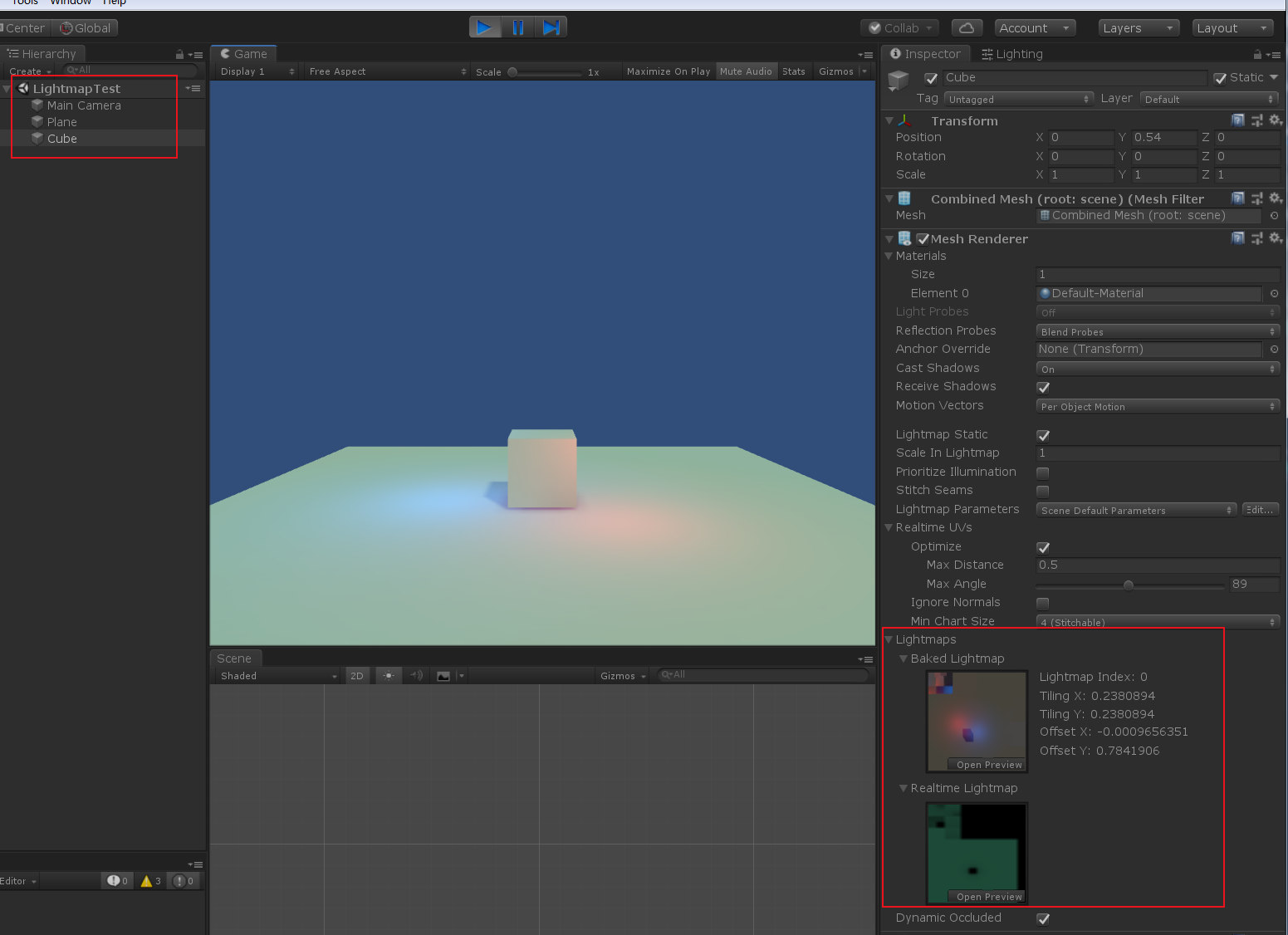Switch to the Scene tab
Viewport: 1288px width, 935px height.
pos(235,658)
